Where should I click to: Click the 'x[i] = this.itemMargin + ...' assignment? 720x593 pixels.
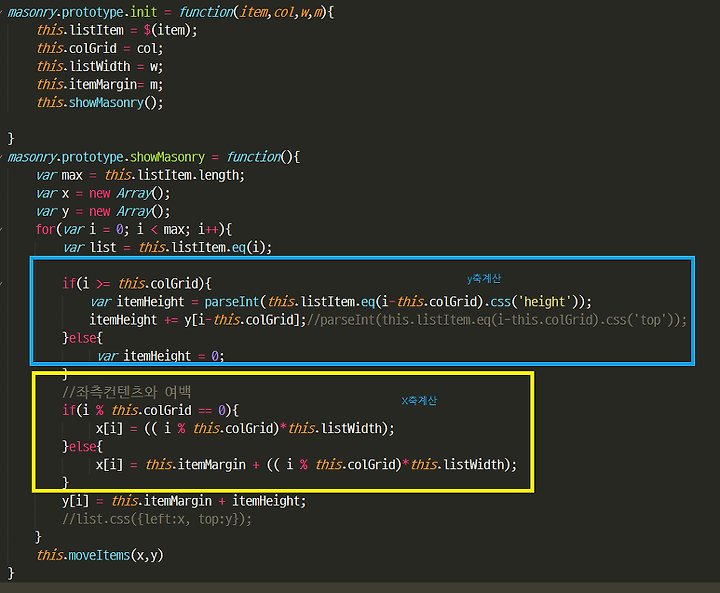(x=306, y=464)
